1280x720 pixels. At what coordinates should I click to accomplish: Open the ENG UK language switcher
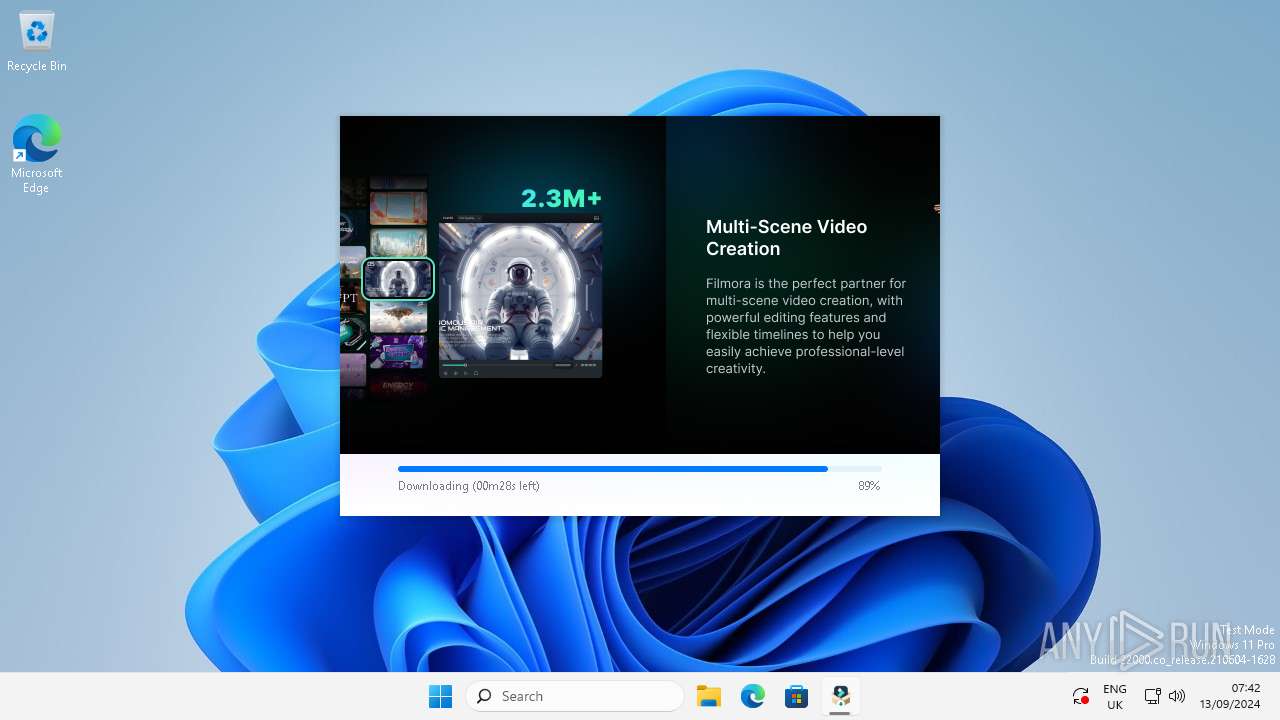(1115, 696)
